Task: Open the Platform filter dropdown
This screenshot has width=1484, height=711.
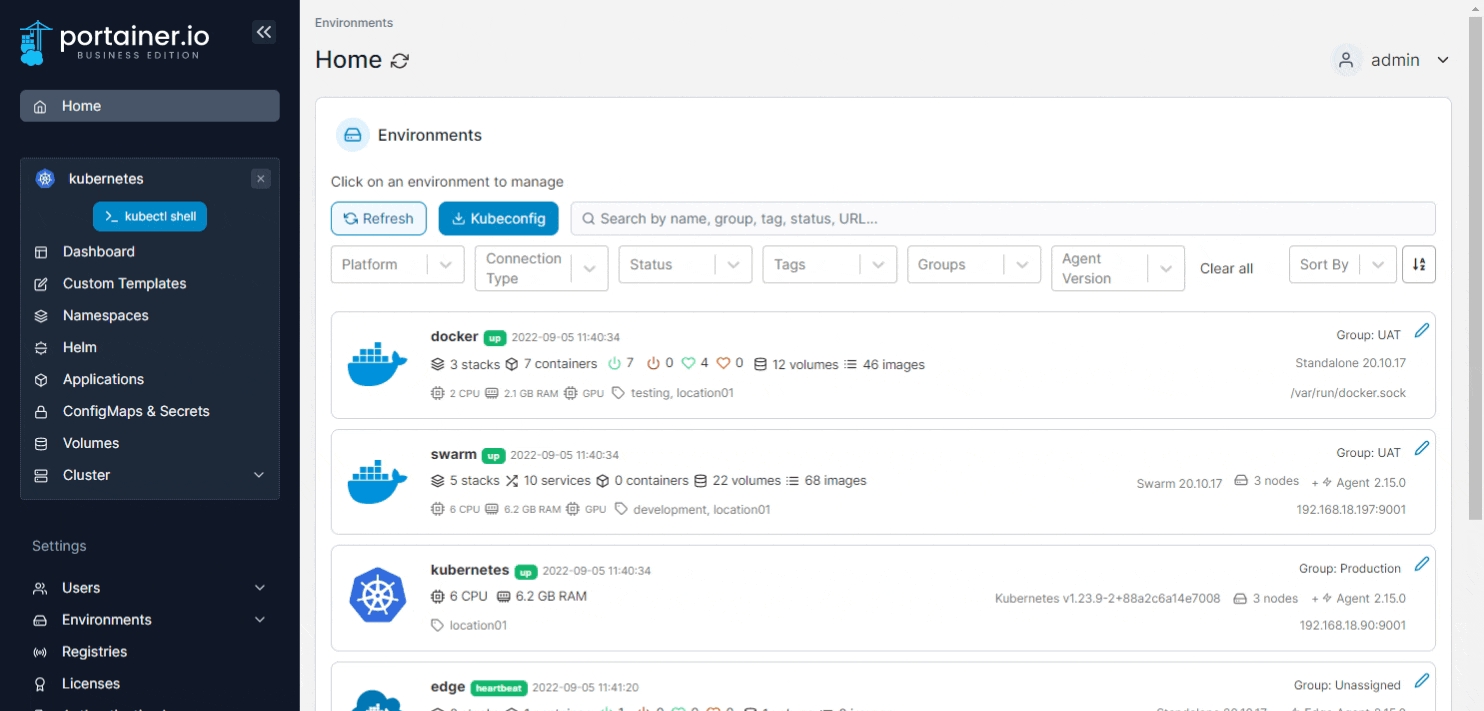Action: (x=397, y=265)
